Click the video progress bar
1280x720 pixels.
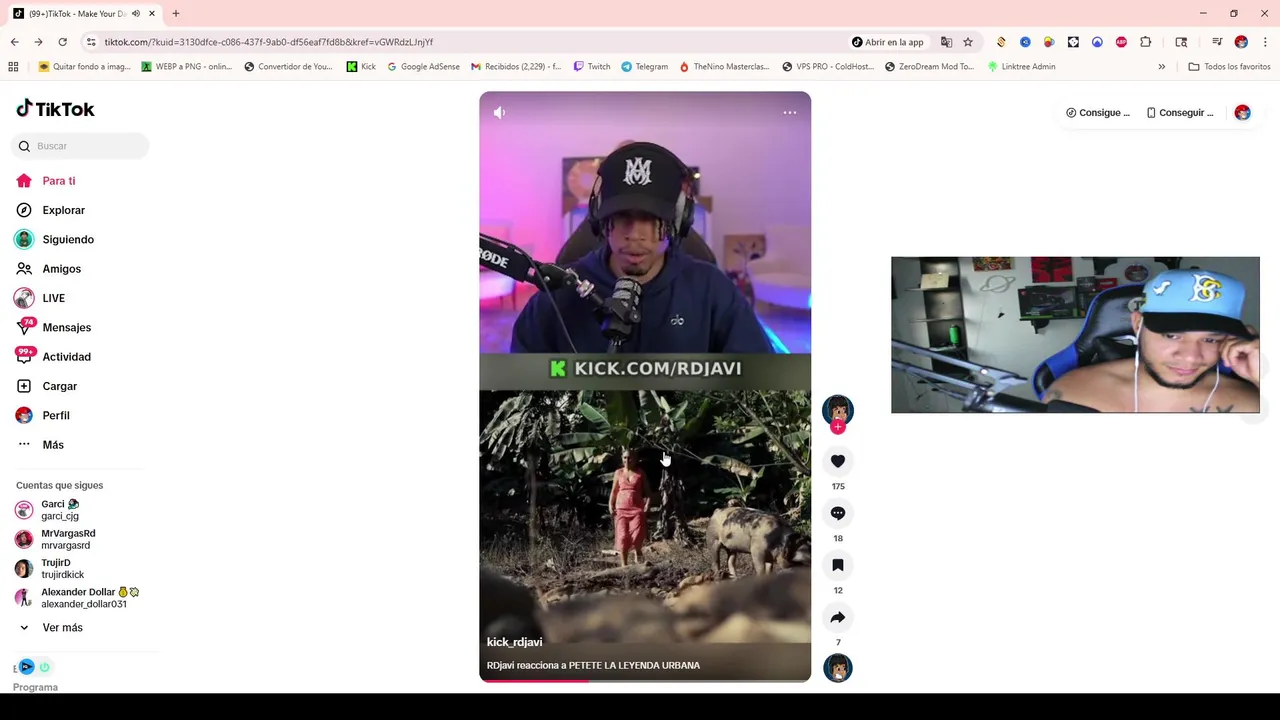coord(645,680)
